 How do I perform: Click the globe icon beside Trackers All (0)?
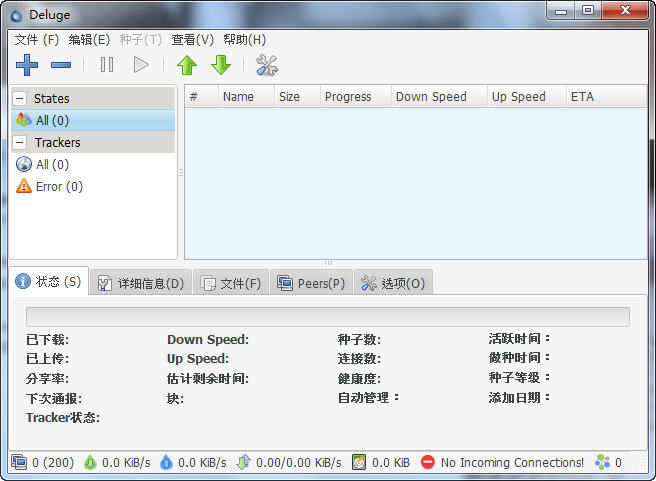point(24,164)
